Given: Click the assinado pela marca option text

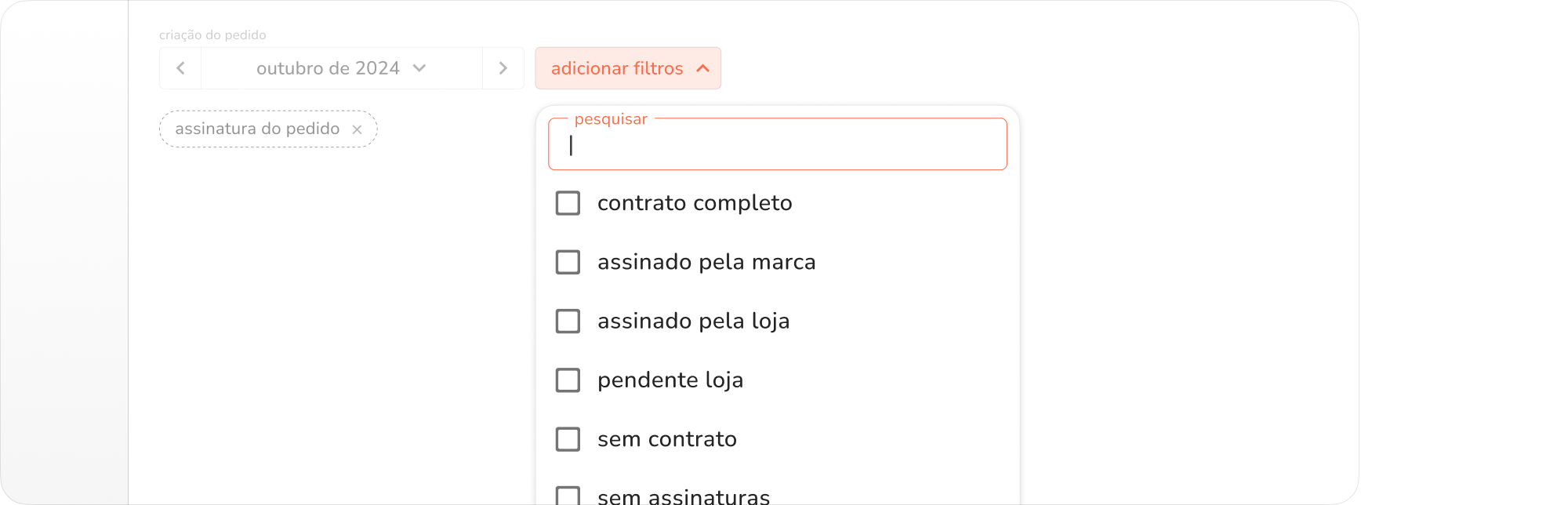Looking at the screenshot, I should pos(706,262).
